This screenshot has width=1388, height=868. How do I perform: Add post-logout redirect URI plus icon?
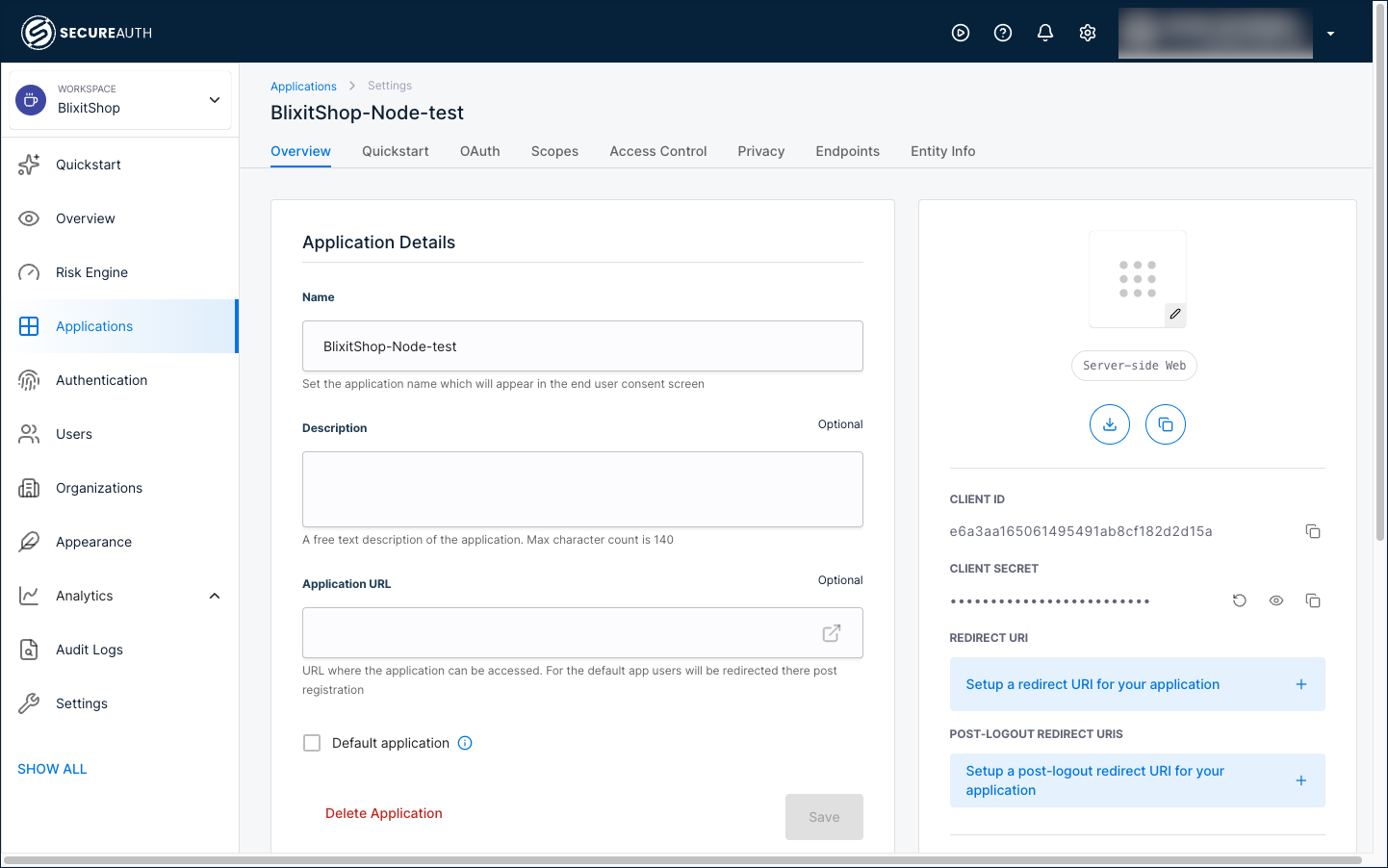1301,780
